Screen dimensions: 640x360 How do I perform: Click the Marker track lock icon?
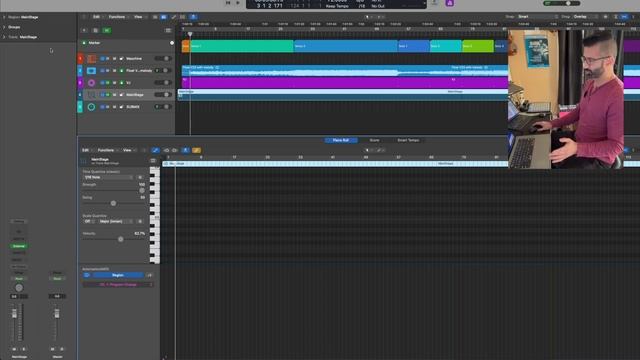point(84,43)
